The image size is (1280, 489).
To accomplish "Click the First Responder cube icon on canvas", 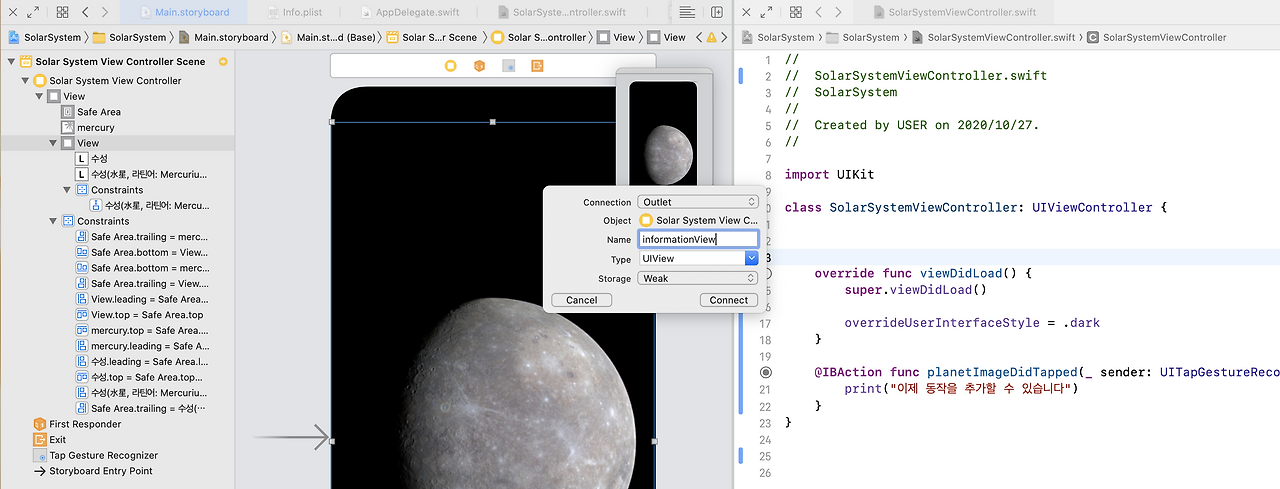I will (x=479, y=65).
